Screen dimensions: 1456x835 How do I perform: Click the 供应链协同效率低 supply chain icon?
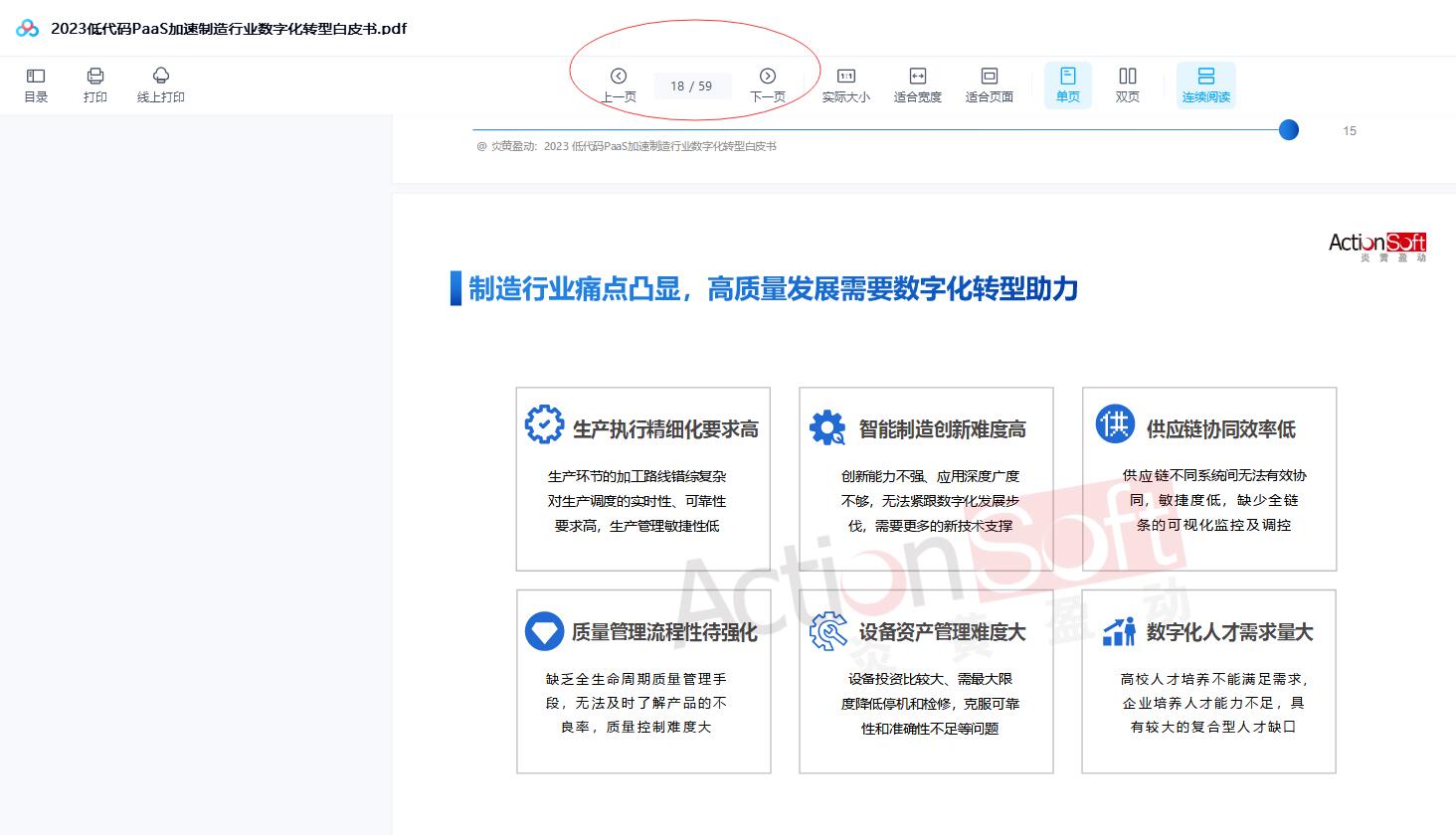(x=1115, y=424)
